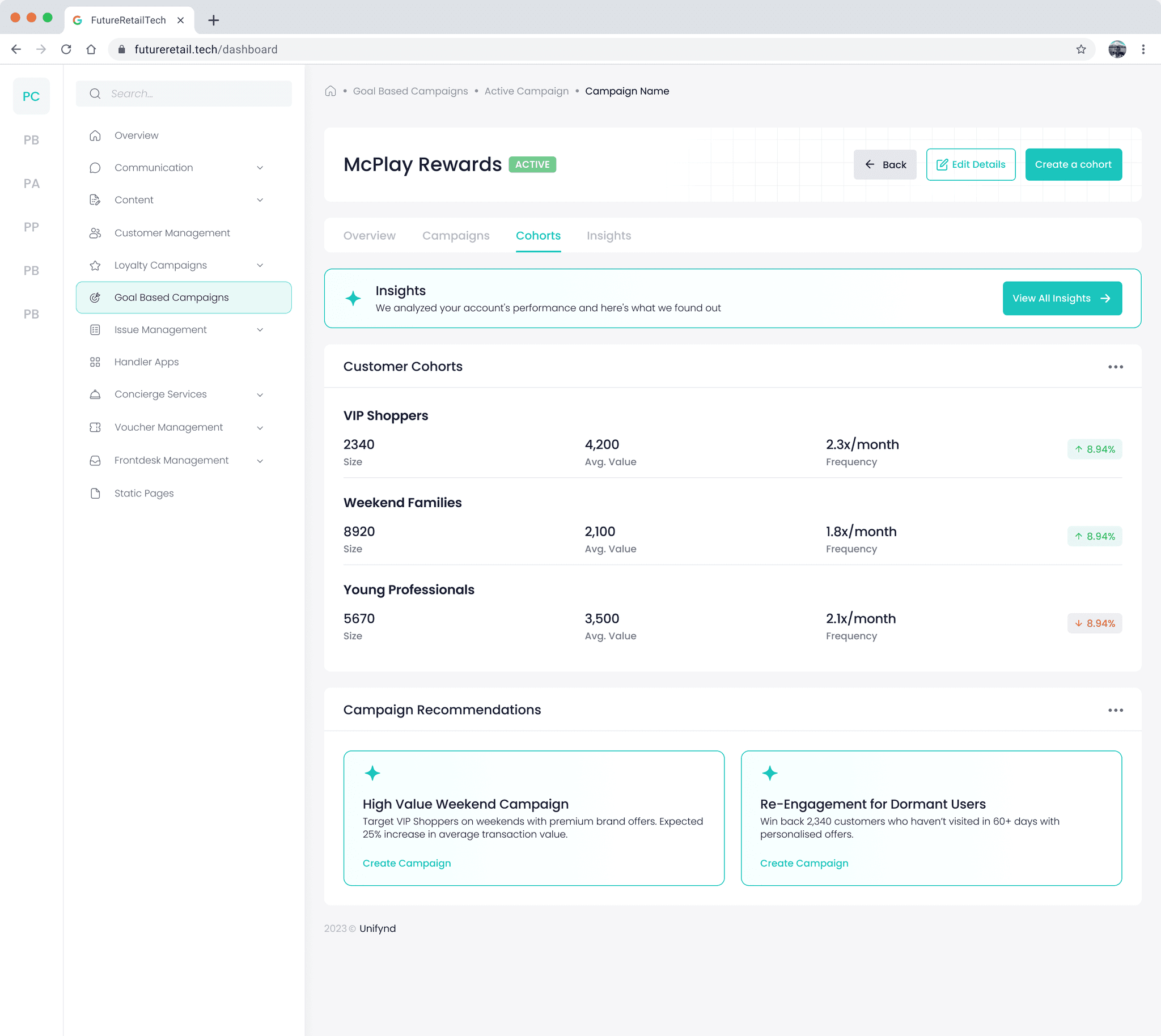
Task: Expand the Communication menu chevron
Action: [260, 167]
